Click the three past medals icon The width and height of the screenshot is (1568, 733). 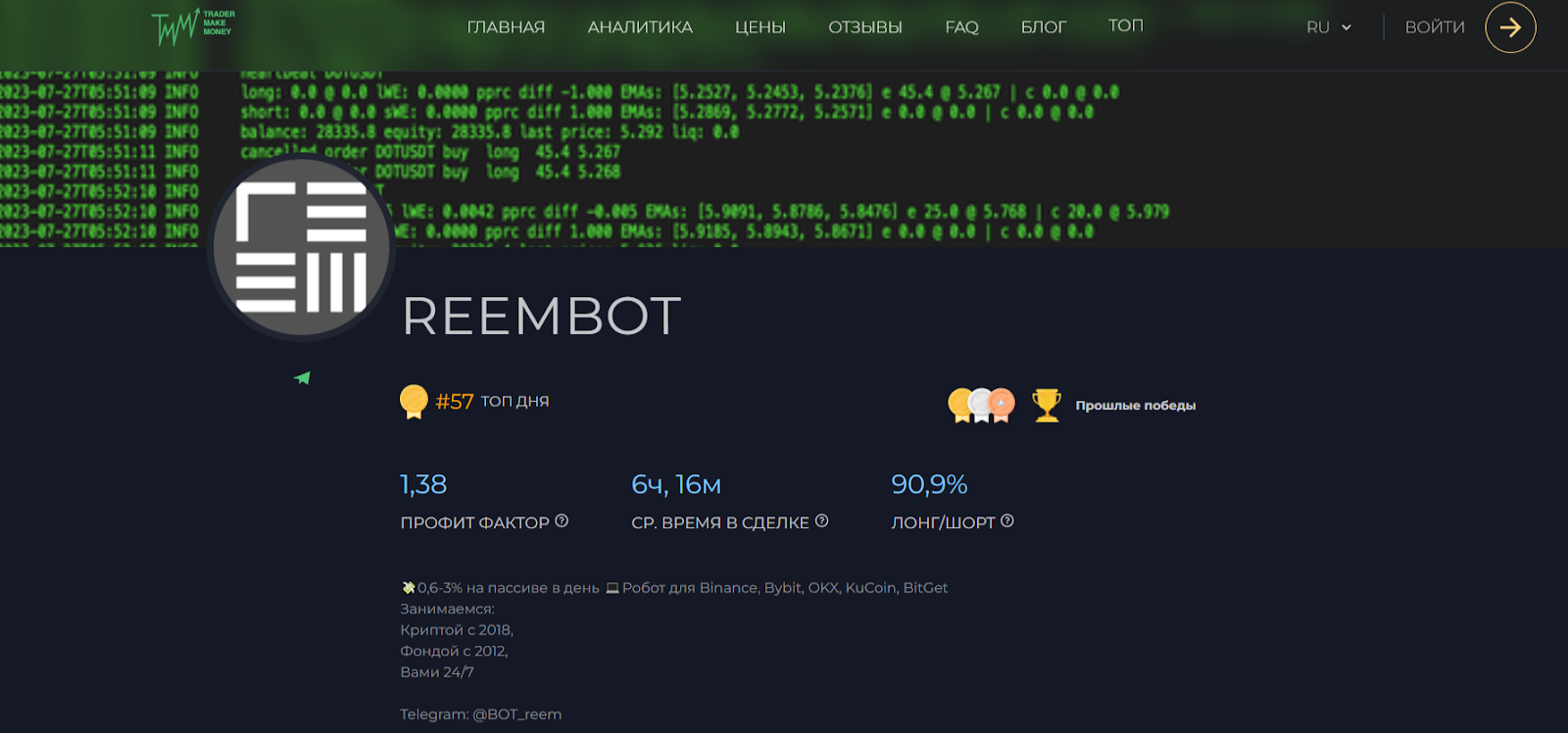981,405
